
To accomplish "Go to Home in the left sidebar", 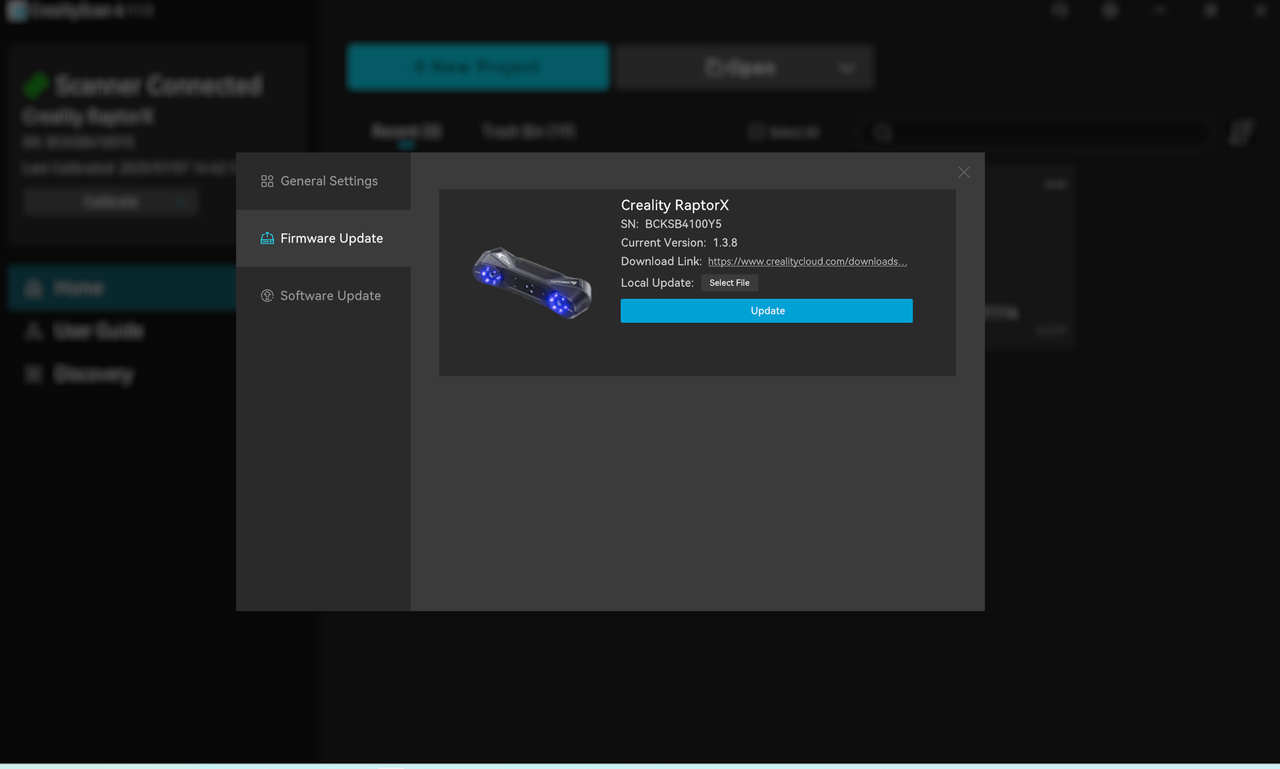I will point(122,288).
